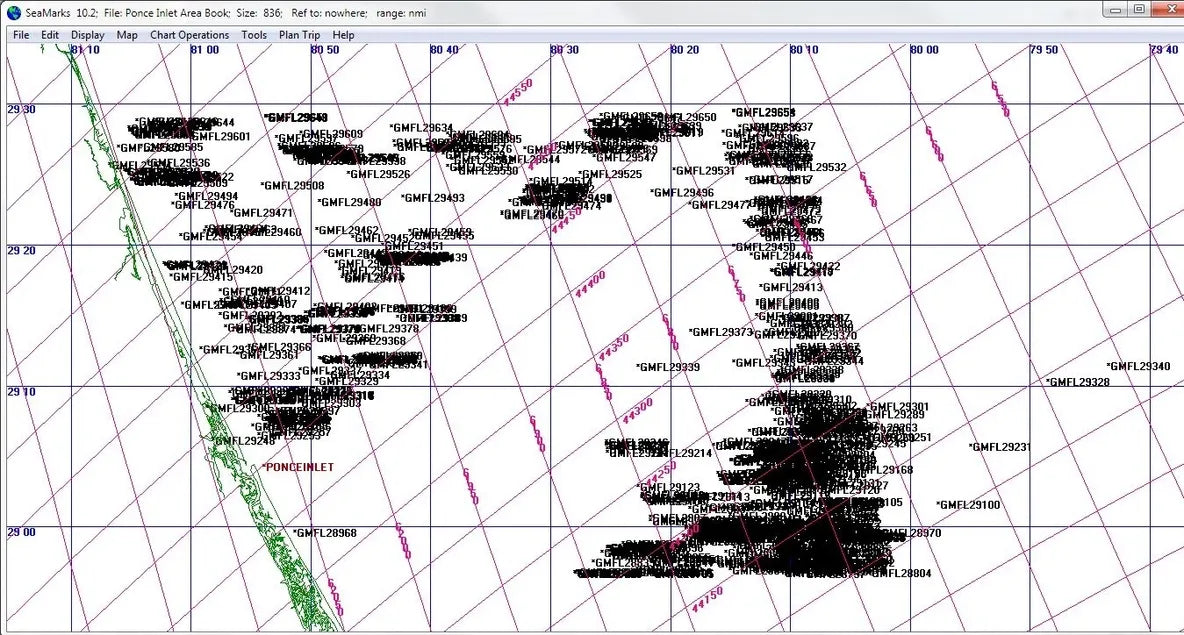Screen dimensions: 1184x635
Task: Click the 80 40 longitude label
Action: [x=444, y=50]
